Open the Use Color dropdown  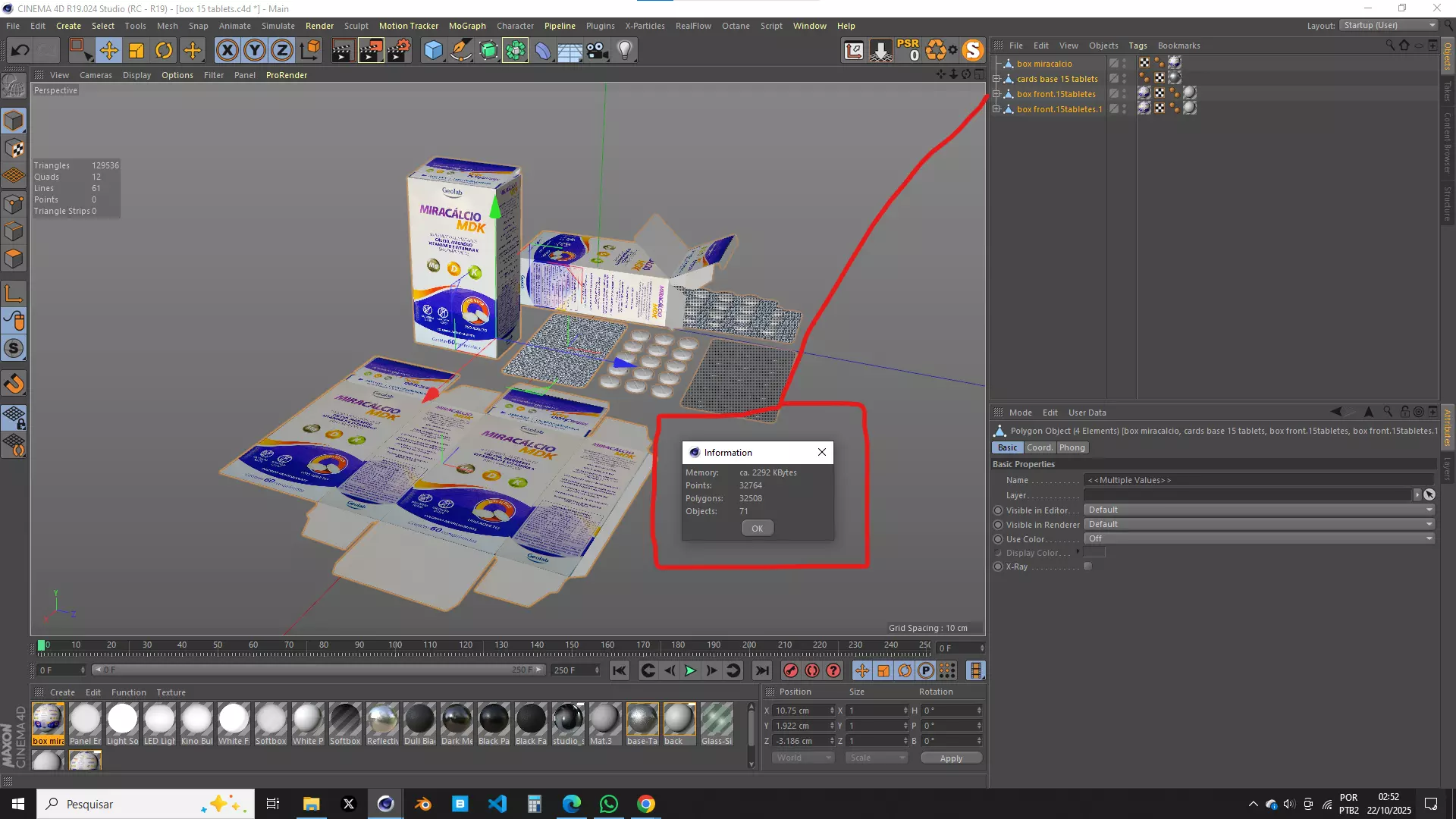pos(1259,538)
